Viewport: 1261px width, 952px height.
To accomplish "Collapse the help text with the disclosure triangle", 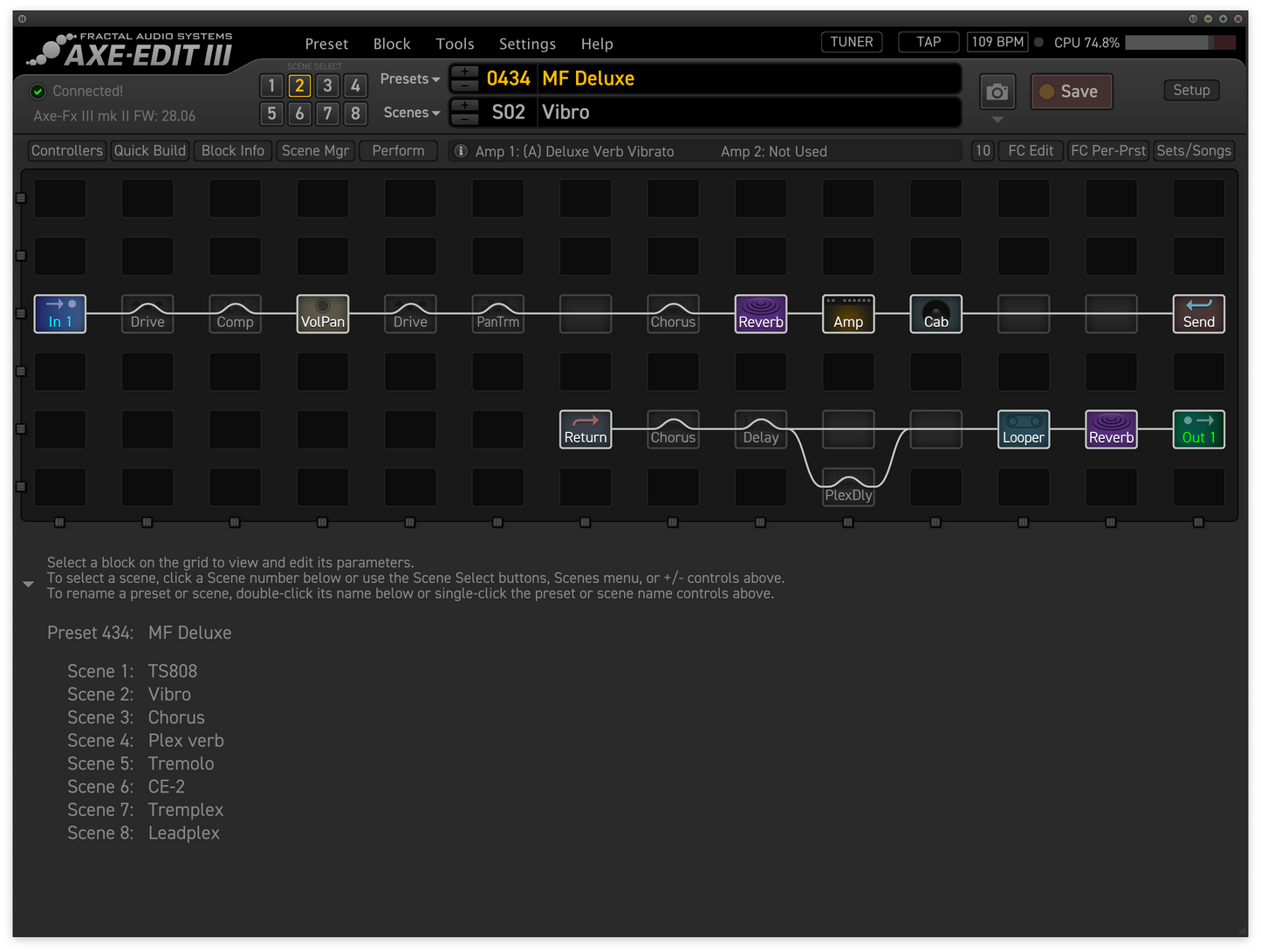I will 28,583.
